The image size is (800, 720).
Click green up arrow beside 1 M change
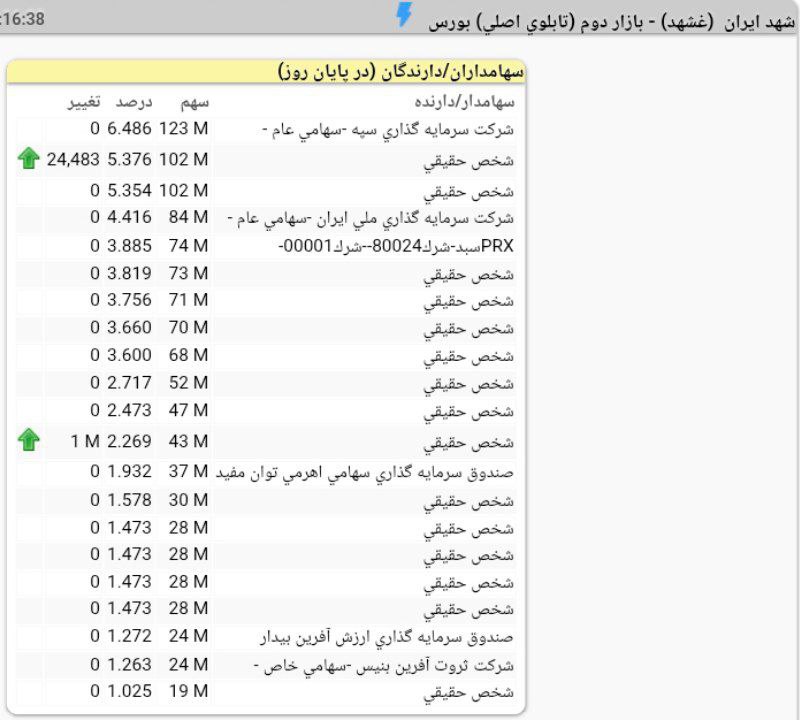pos(29,440)
